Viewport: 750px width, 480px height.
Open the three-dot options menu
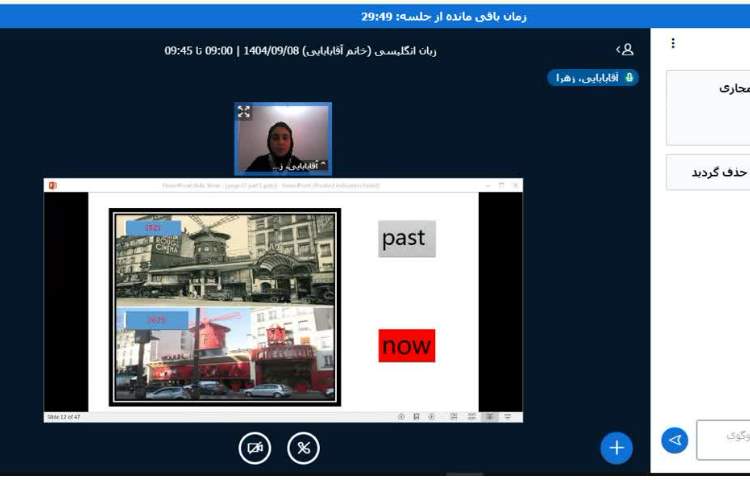coord(673,44)
